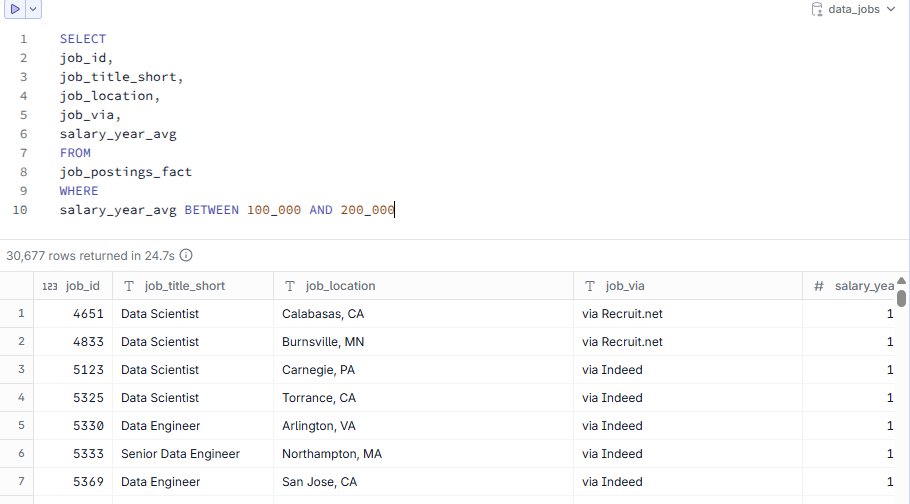Select via Recruit.net cell in row 2
910x504 pixels.
pos(688,342)
